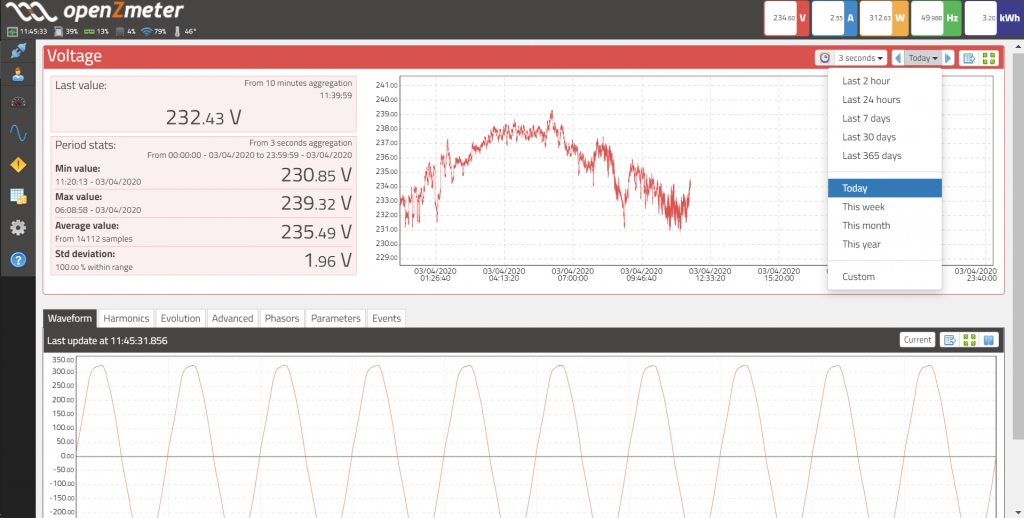The height and width of the screenshot is (518, 1024).
Task: Expand the Voltage panel with green arrows icon
Action: [989, 58]
